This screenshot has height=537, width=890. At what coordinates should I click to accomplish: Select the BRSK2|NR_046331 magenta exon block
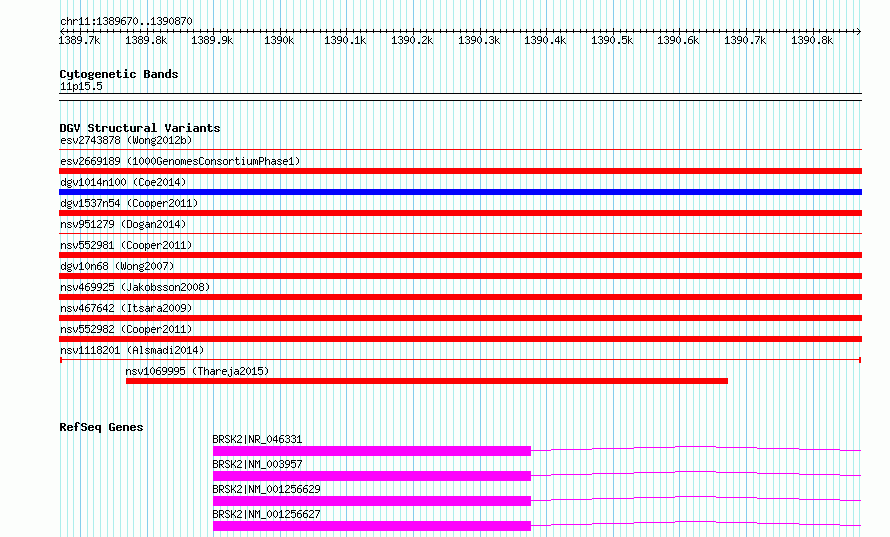coord(372,451)
